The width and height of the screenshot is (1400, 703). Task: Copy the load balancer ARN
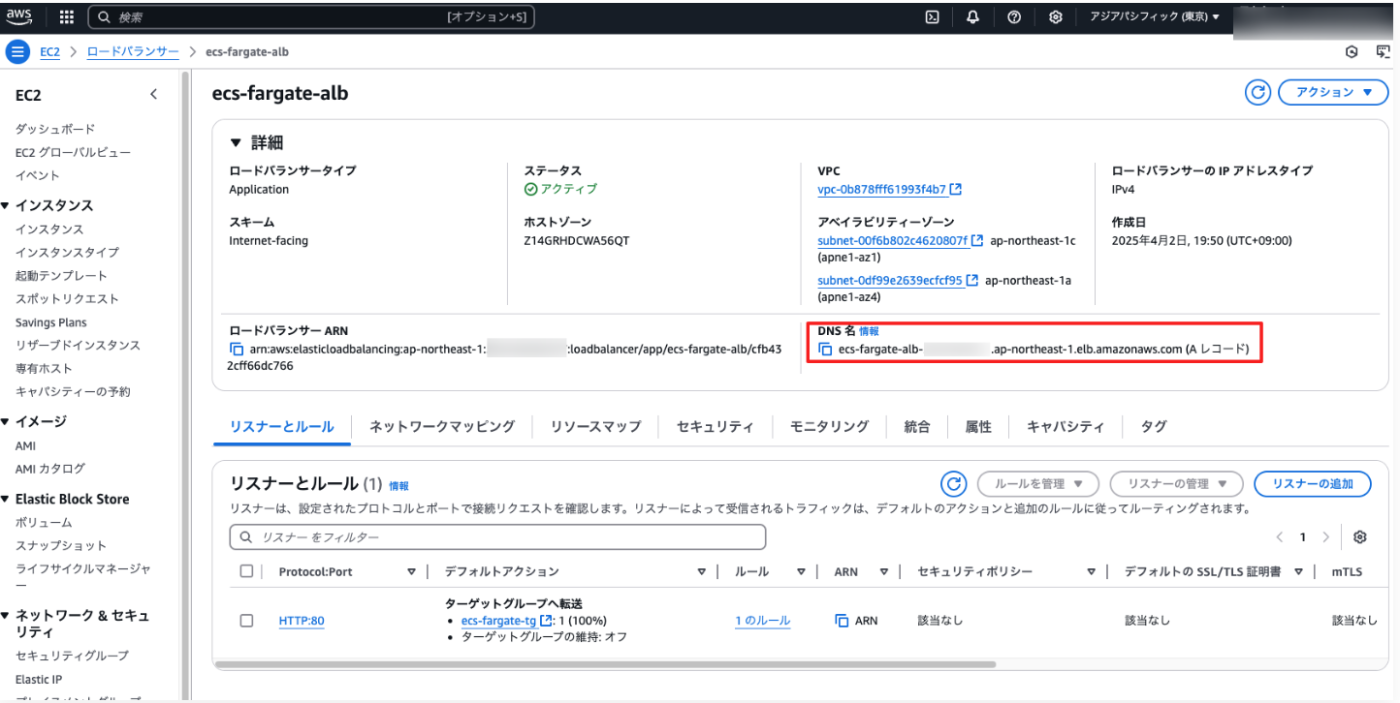point(237,349)
